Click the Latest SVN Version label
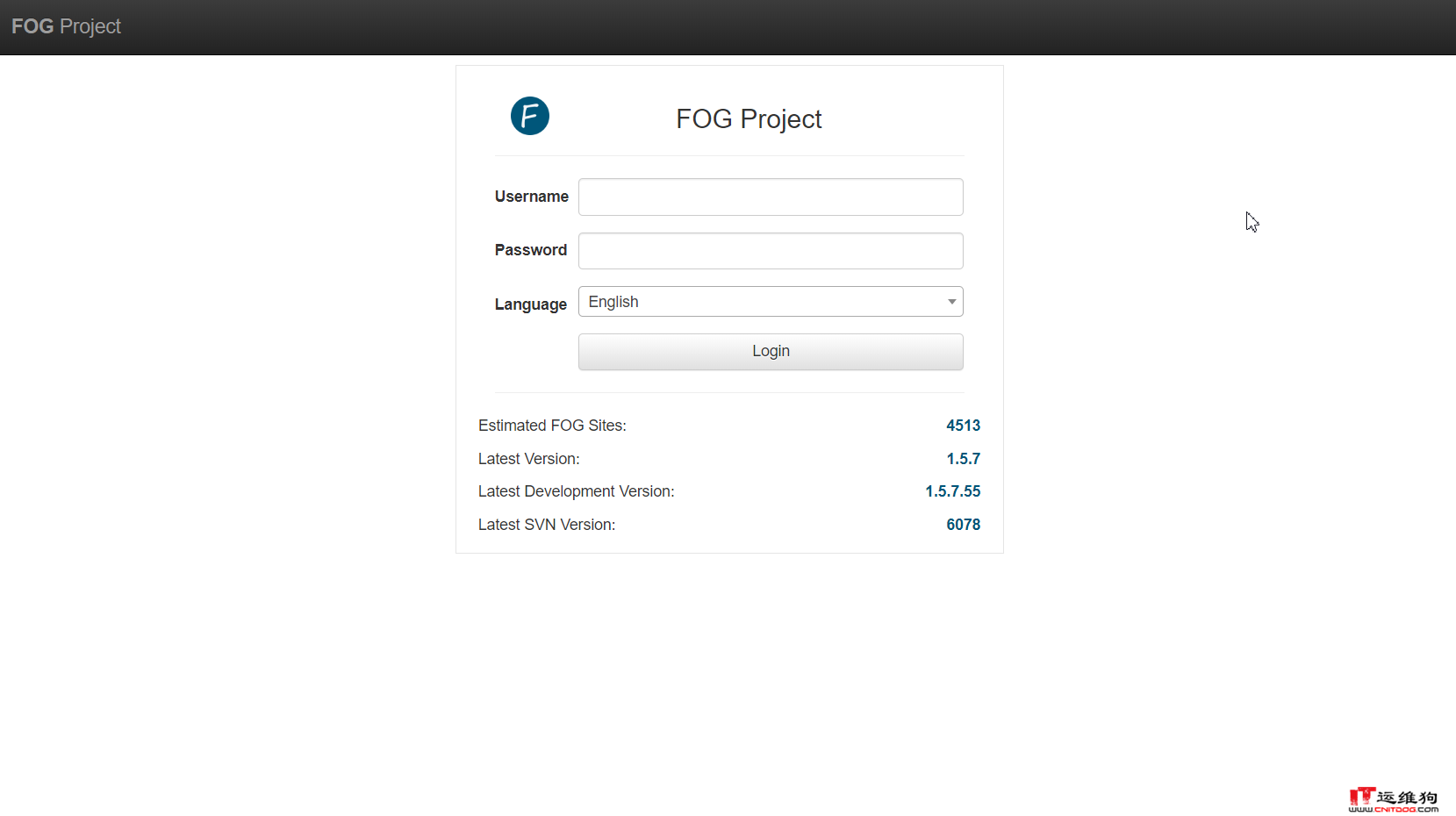Viewport: 1456px width, 816px height. 546,525
